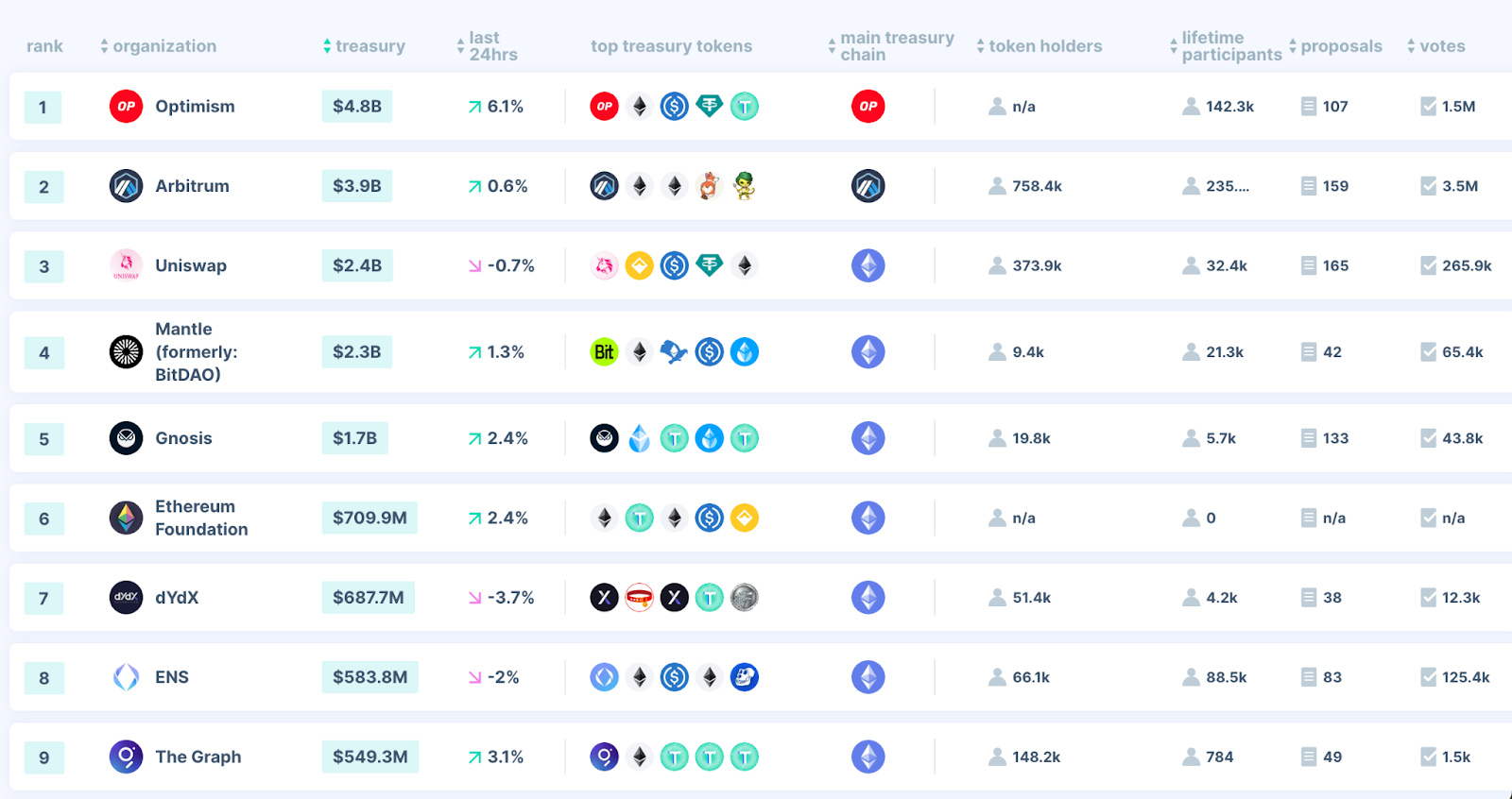The width and height of the screenshot is (1512, 799).
Task: Open Mantle (formerly: BitDAO) link
Action: (197, 351)
